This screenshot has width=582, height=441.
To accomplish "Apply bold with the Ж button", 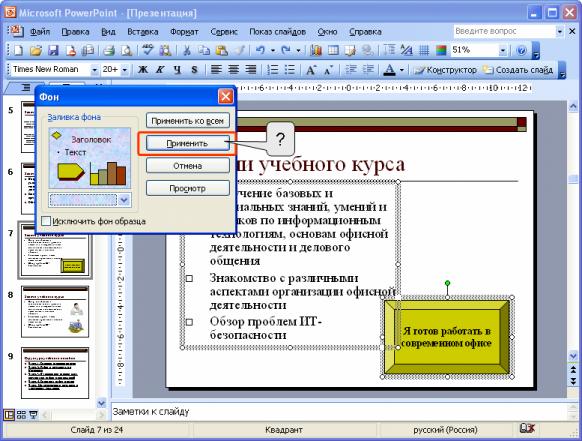I will [143, 69].
